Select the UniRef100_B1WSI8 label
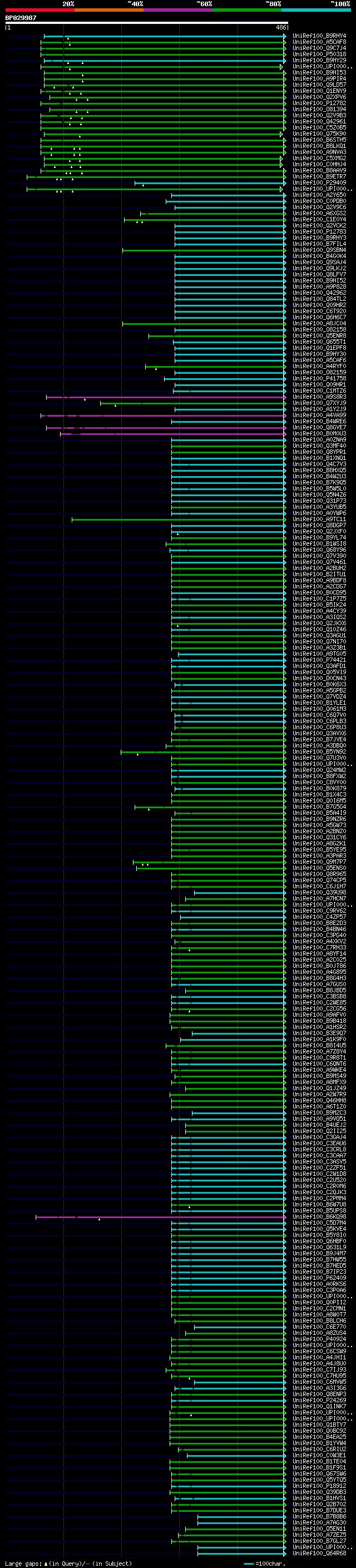This screenshot has width=356, height=1568. pyautogui.click(x=319, y=543)
